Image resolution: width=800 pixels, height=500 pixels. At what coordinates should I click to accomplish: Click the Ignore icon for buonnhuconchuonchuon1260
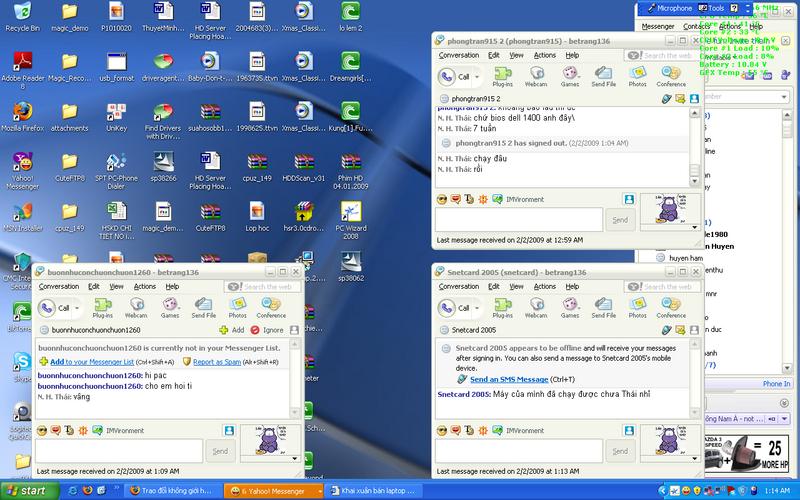pos(256,329)
